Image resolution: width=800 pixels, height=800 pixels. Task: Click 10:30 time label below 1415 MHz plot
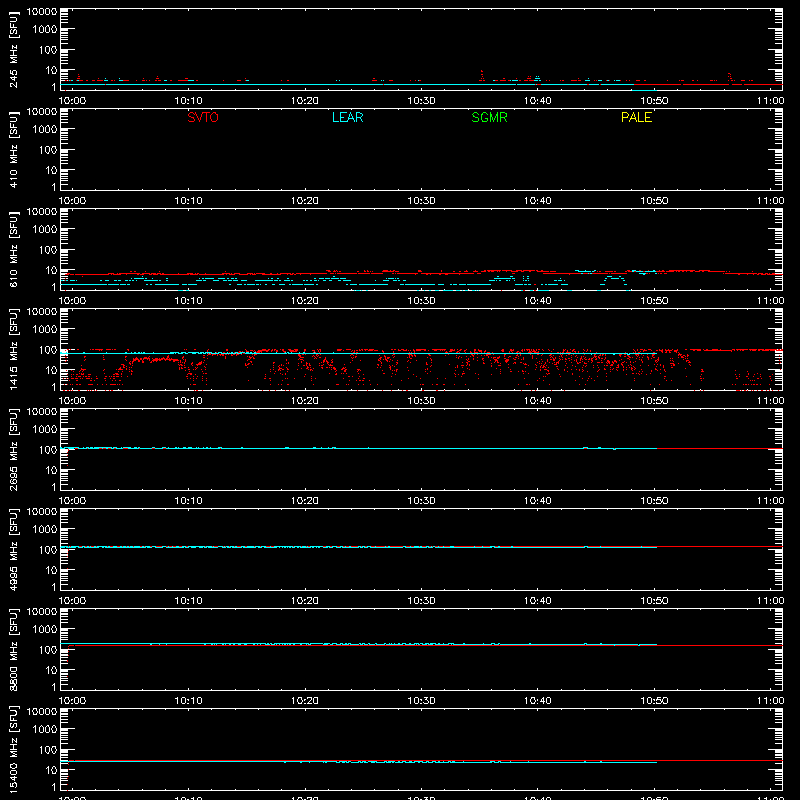[421, 401]
